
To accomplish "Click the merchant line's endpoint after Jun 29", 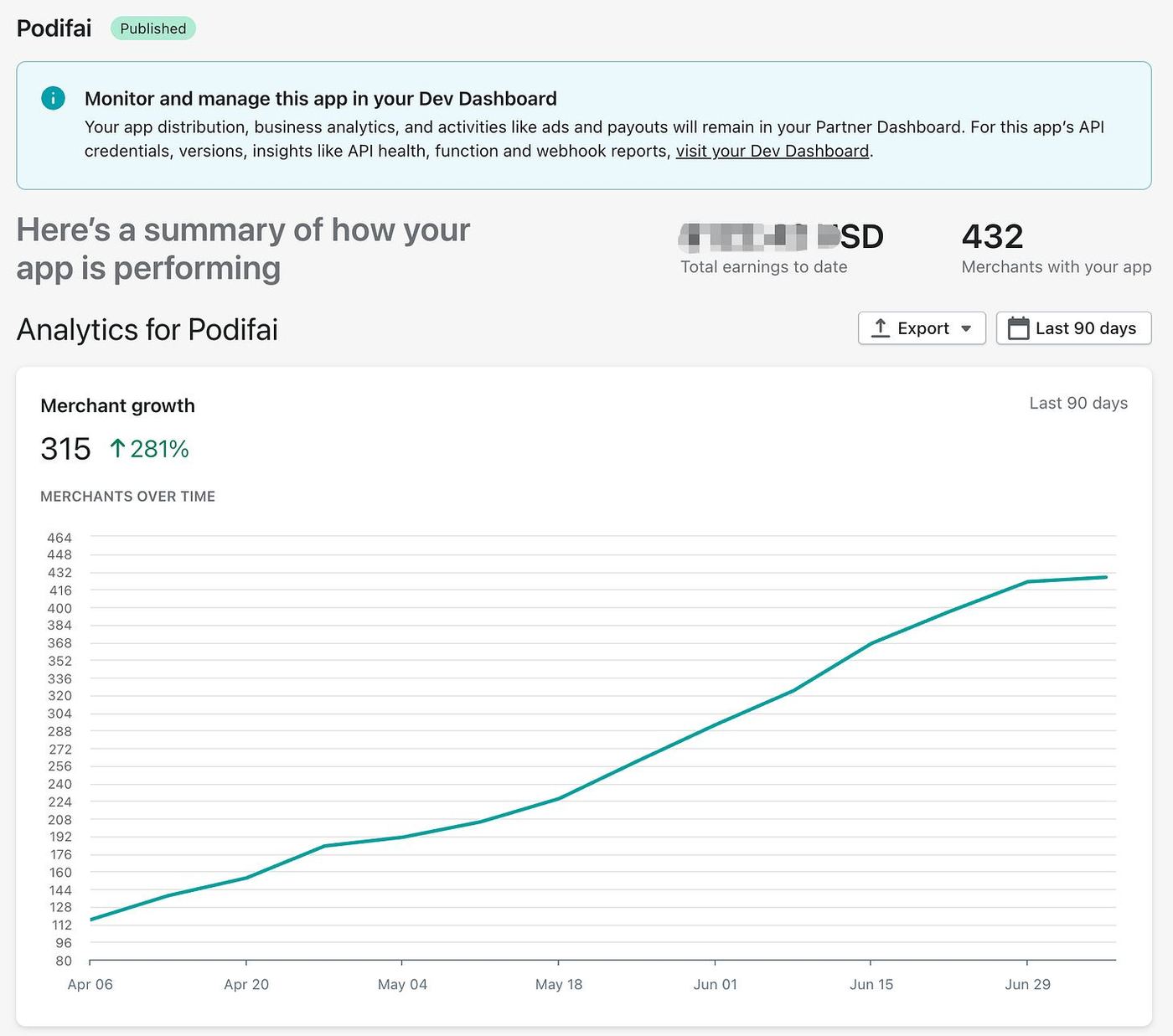I will (x=1106, y=577).
